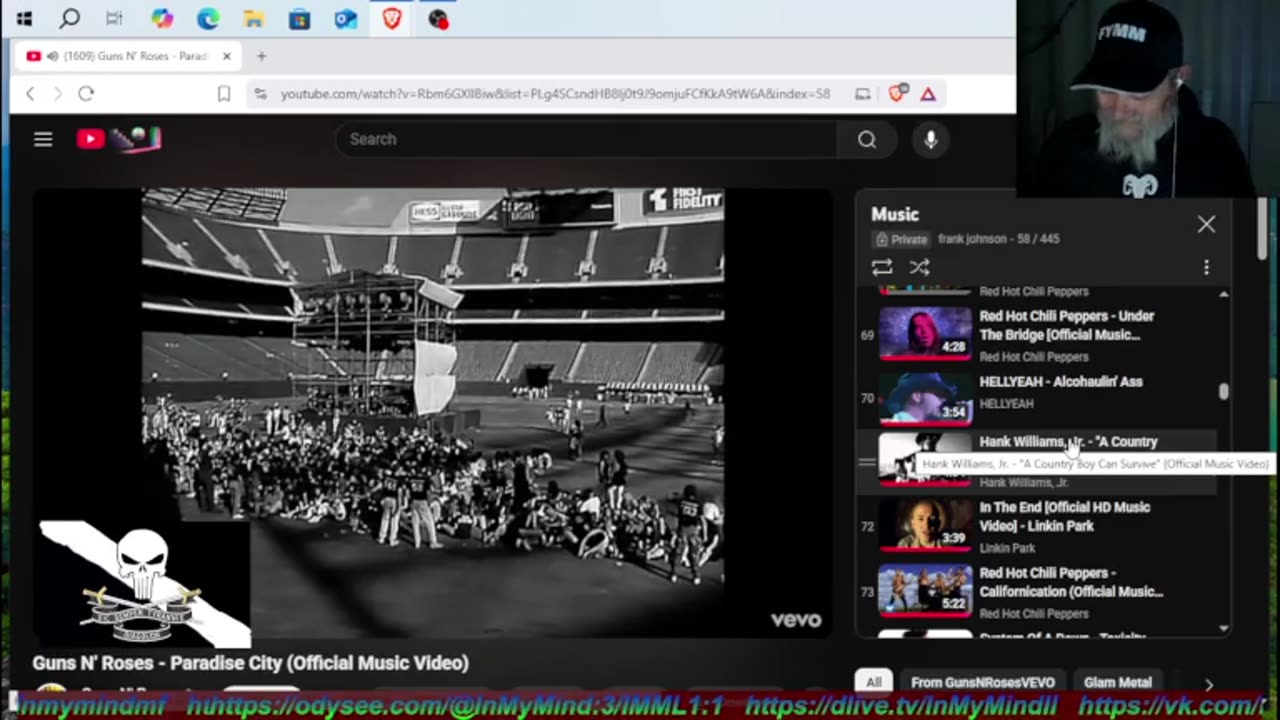Reload the current YouTube page

86,93
